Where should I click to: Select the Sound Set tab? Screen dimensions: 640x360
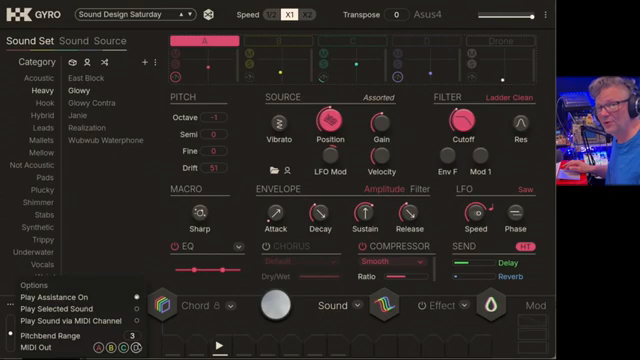click(30, 41)
